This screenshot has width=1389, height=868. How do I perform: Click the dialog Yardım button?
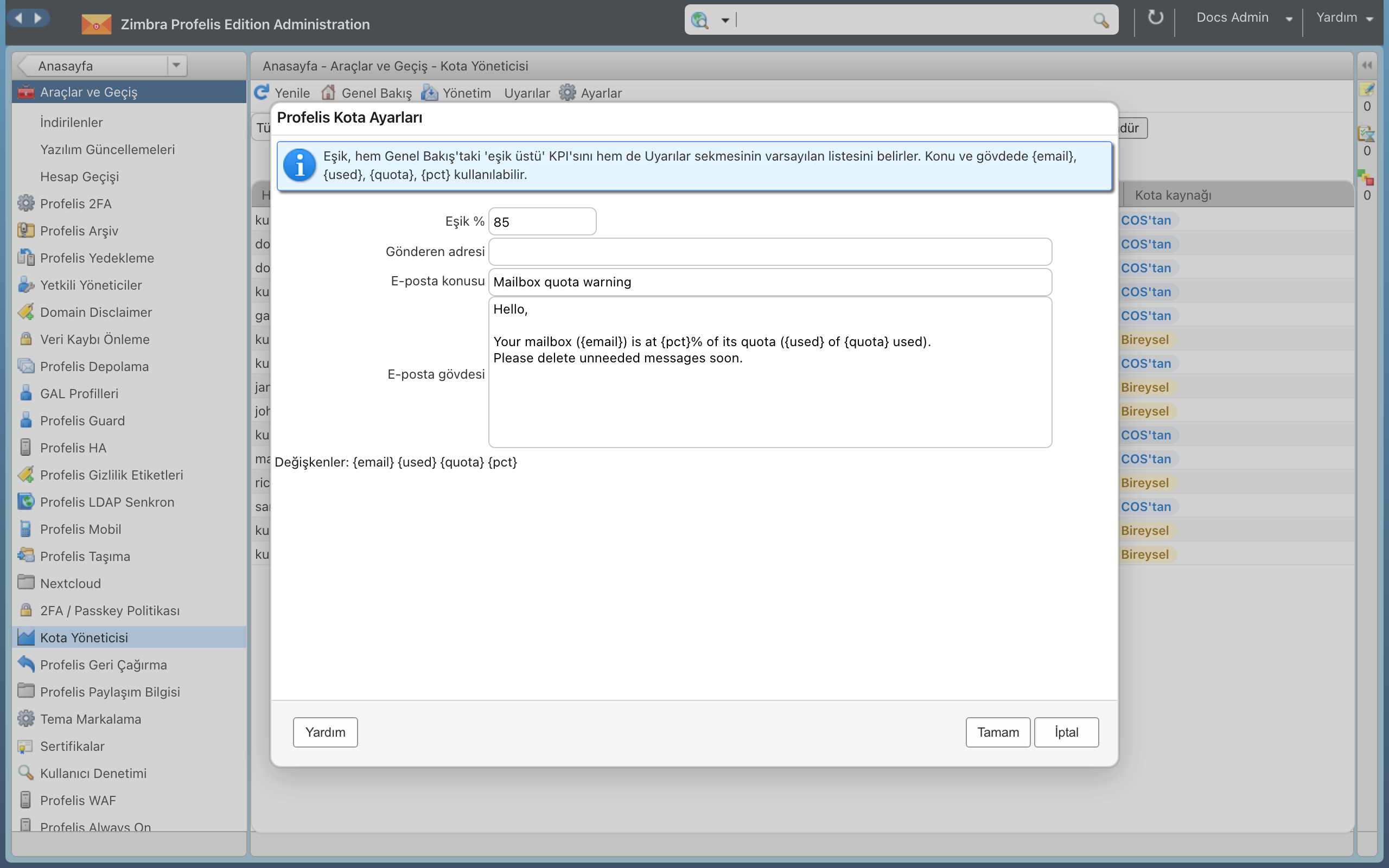click(326, 732)
